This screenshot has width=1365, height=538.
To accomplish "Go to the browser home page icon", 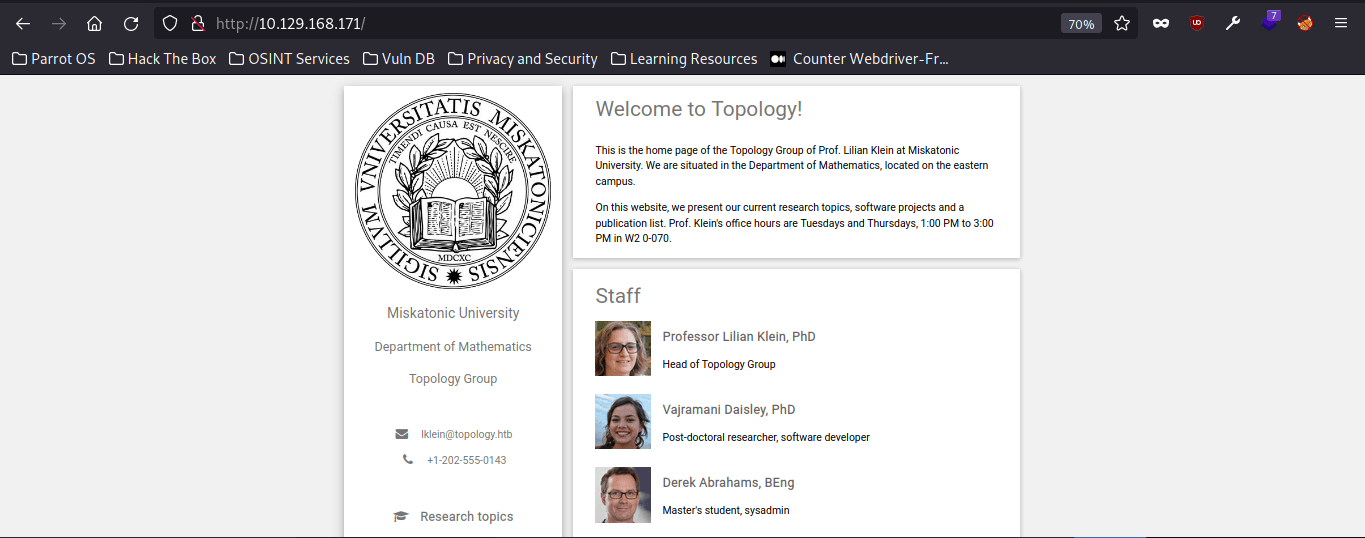I will click(94, 23).
